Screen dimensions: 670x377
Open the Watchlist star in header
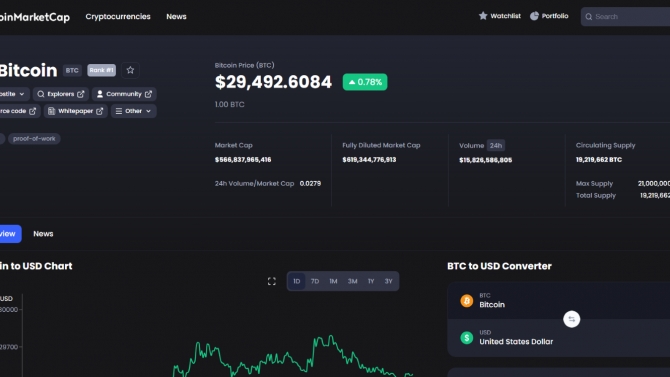(x=483, y=16)
